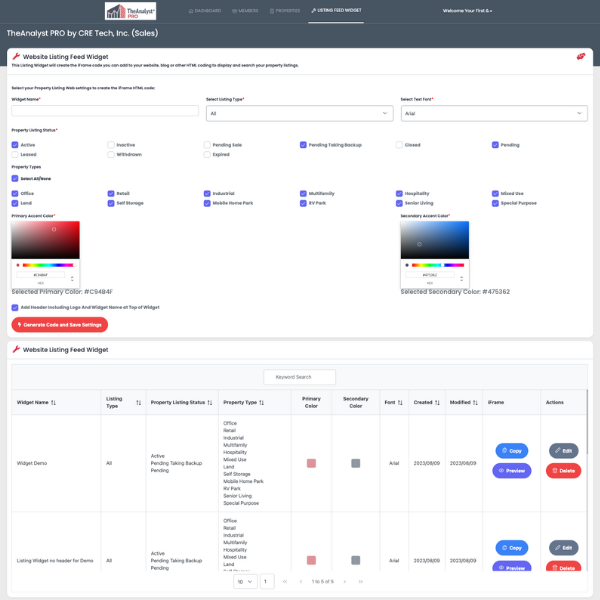Check the Leased listing status
Viewport: 600px width, 600px height.
pos(15,155)
